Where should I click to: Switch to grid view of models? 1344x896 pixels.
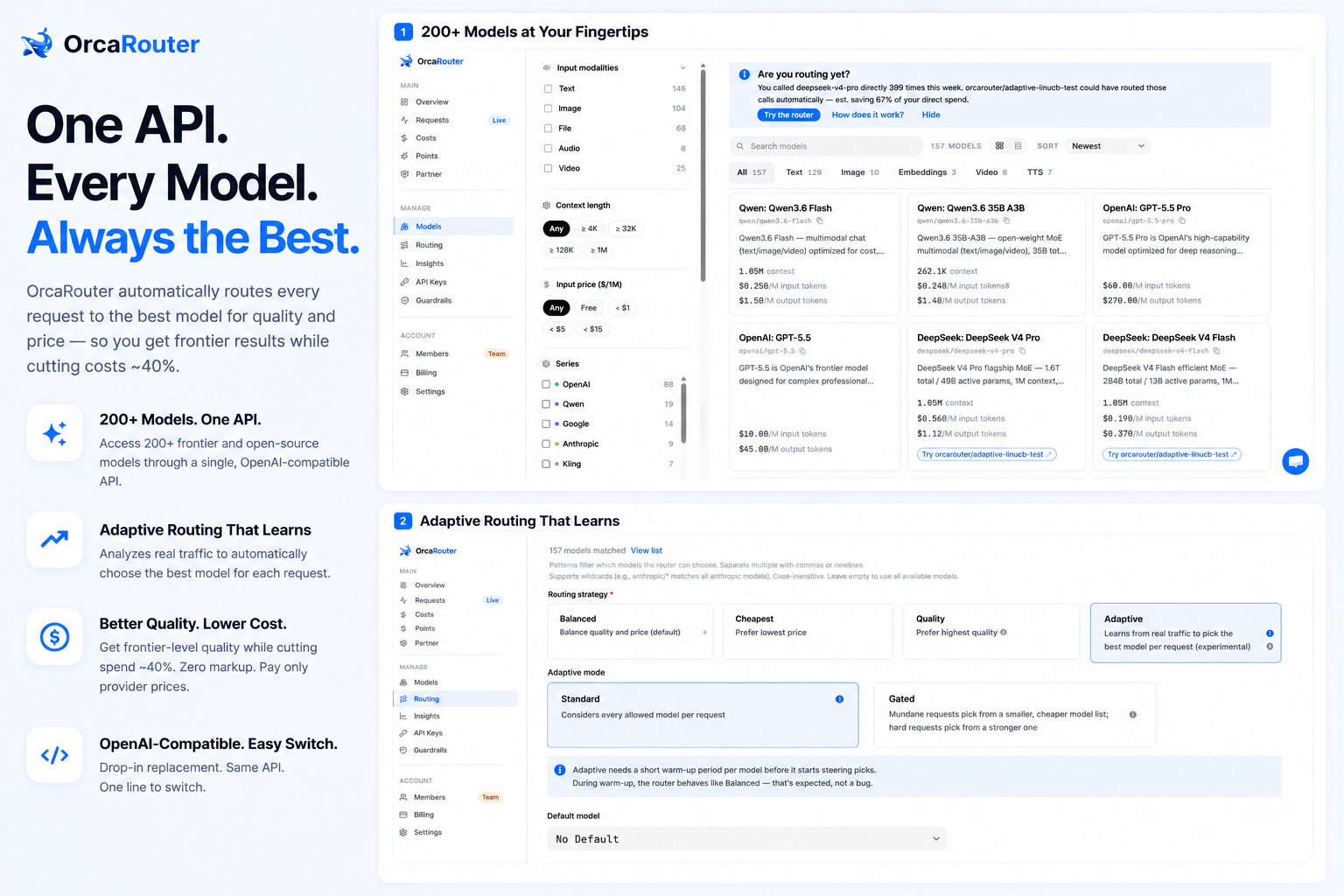(x=999, y=146)
